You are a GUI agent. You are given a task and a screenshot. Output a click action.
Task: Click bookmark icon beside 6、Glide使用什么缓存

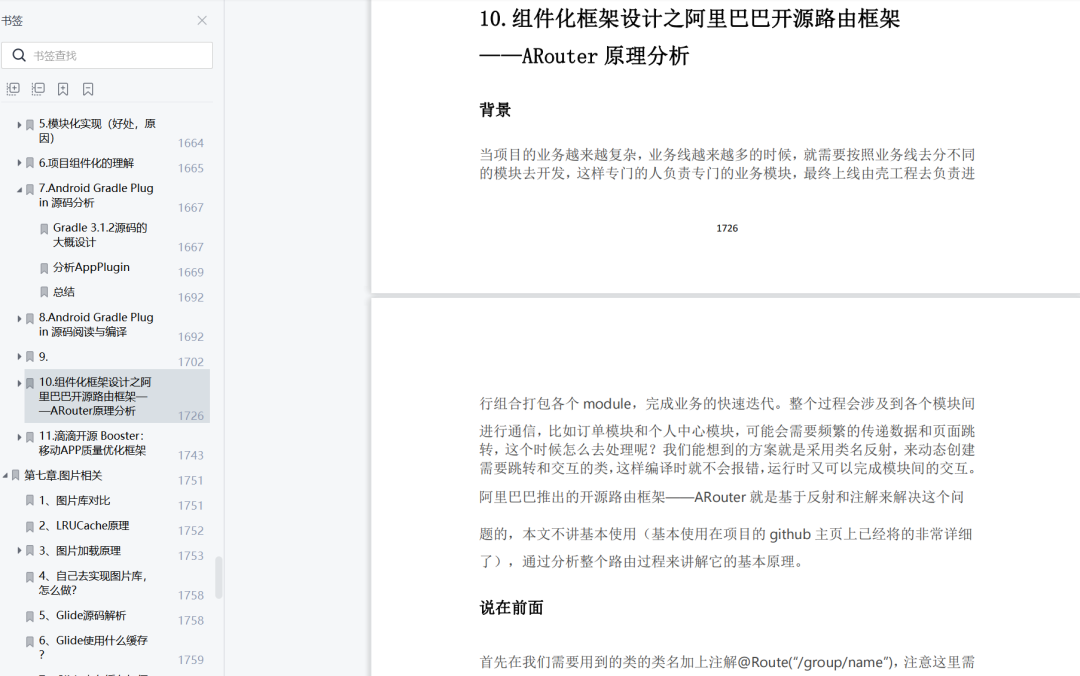click(x=30, y=642)
